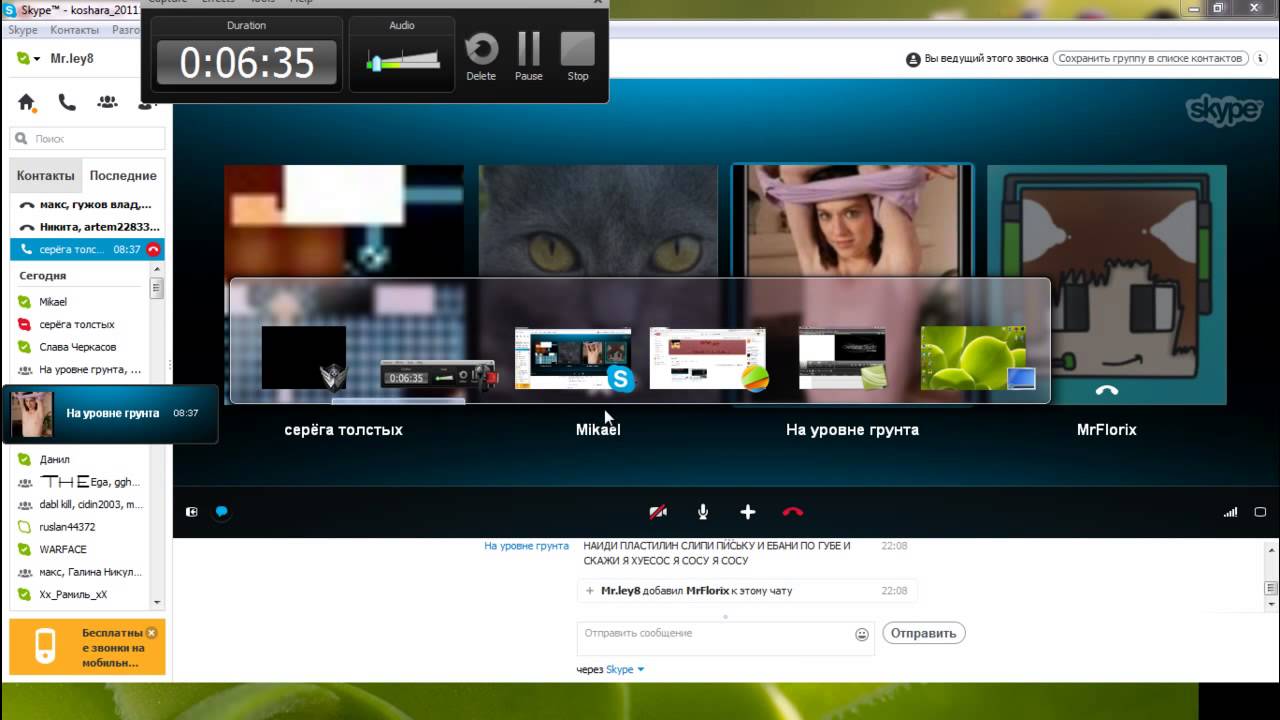Image resolution: width=1280 pixels, height=720 pixels.
Task: Select Слава Черкасов in the list
Action: click(x=80, y=346)
